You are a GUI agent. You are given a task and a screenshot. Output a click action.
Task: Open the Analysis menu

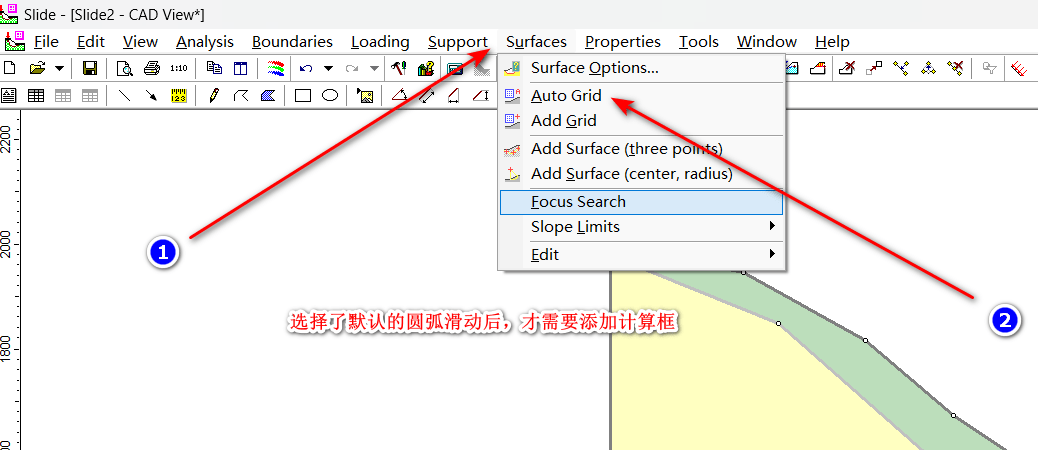tap(205, 42)
